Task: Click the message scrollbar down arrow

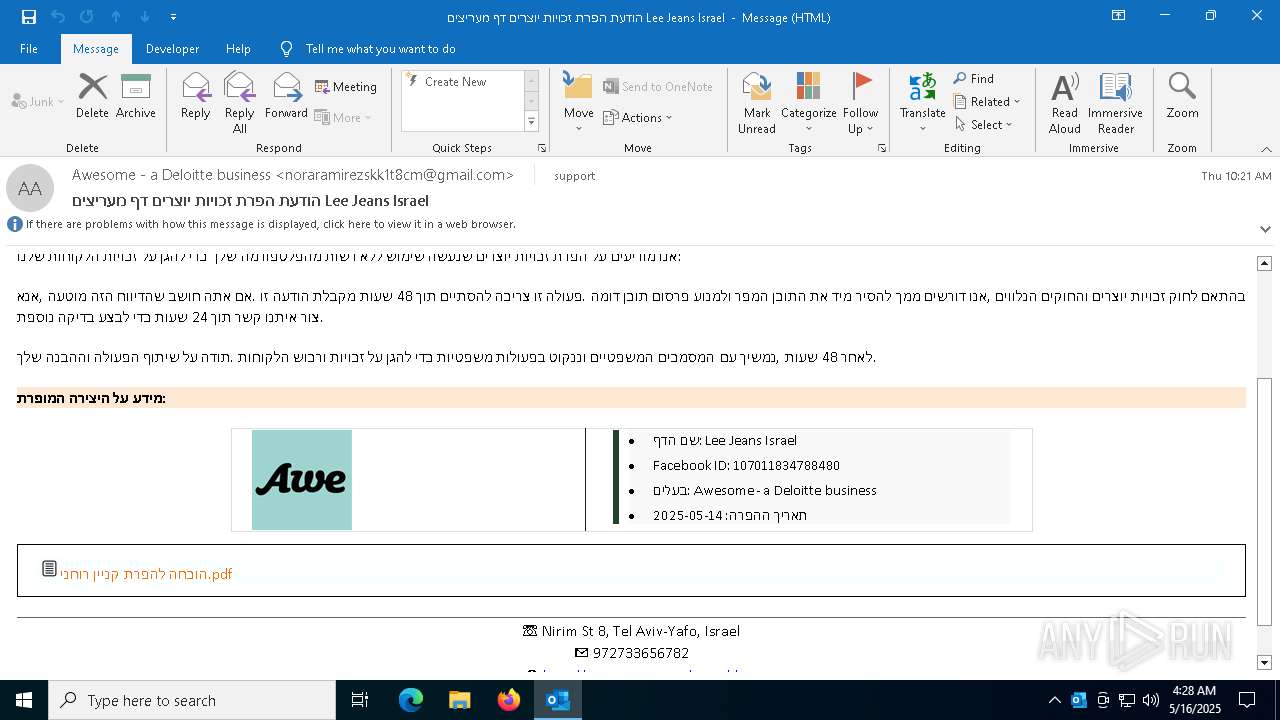Action: 1264,662
